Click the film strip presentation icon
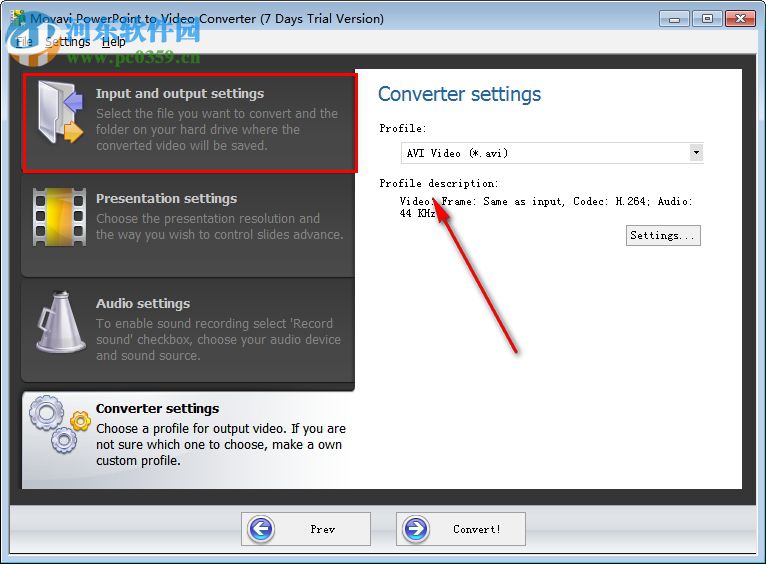 coord(60,217)
